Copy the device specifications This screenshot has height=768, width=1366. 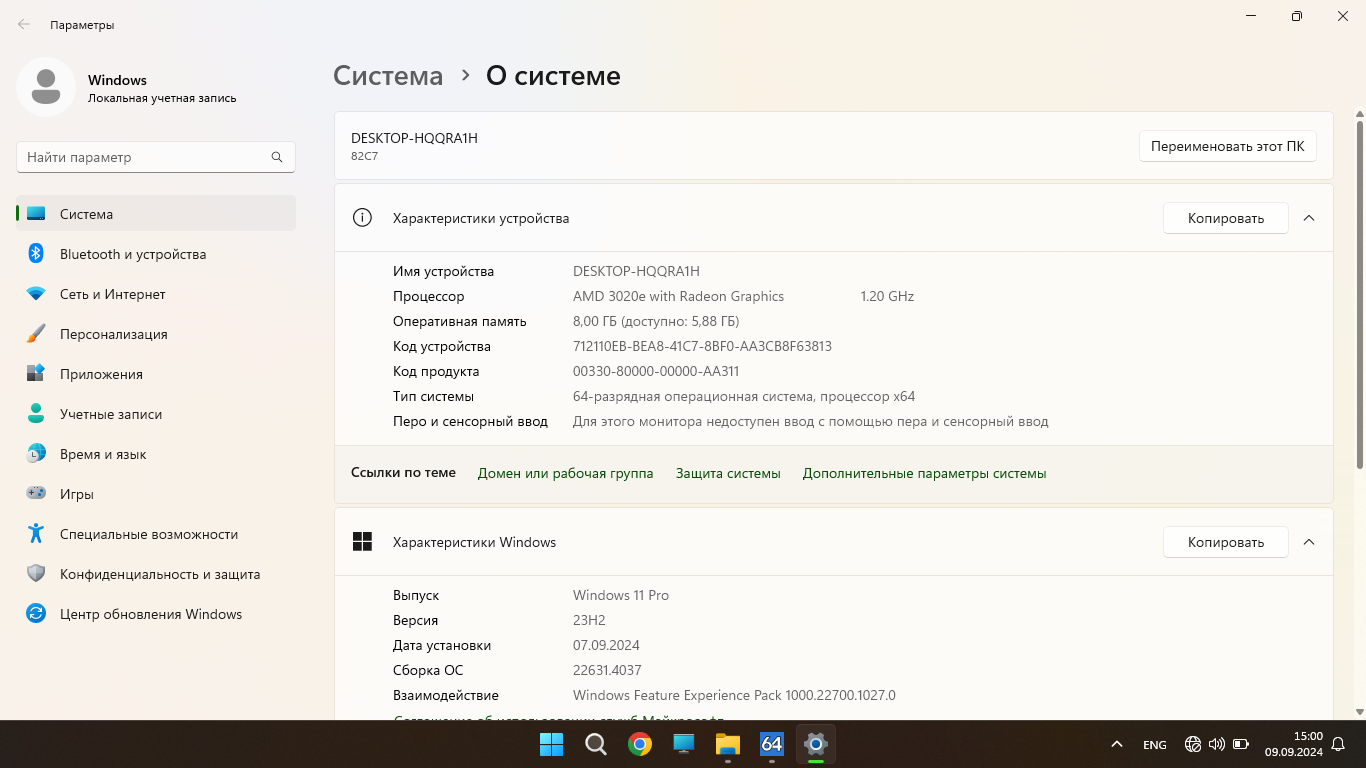tap(1225, 218)
